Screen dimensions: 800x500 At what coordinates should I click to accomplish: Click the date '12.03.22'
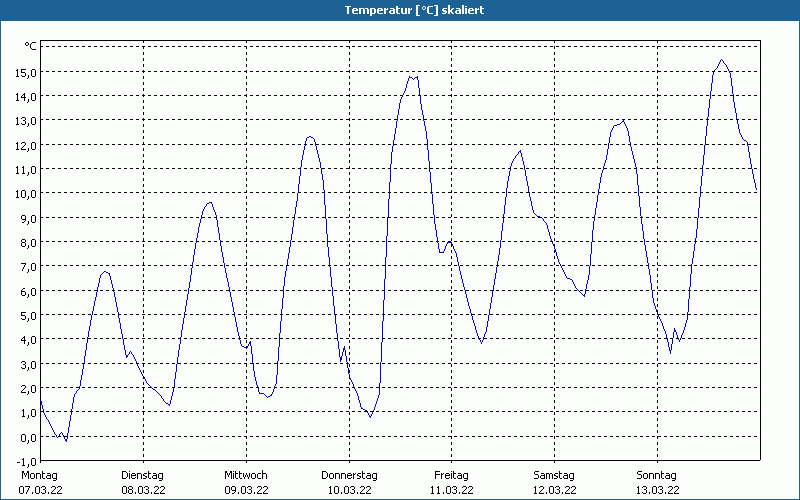555,490
